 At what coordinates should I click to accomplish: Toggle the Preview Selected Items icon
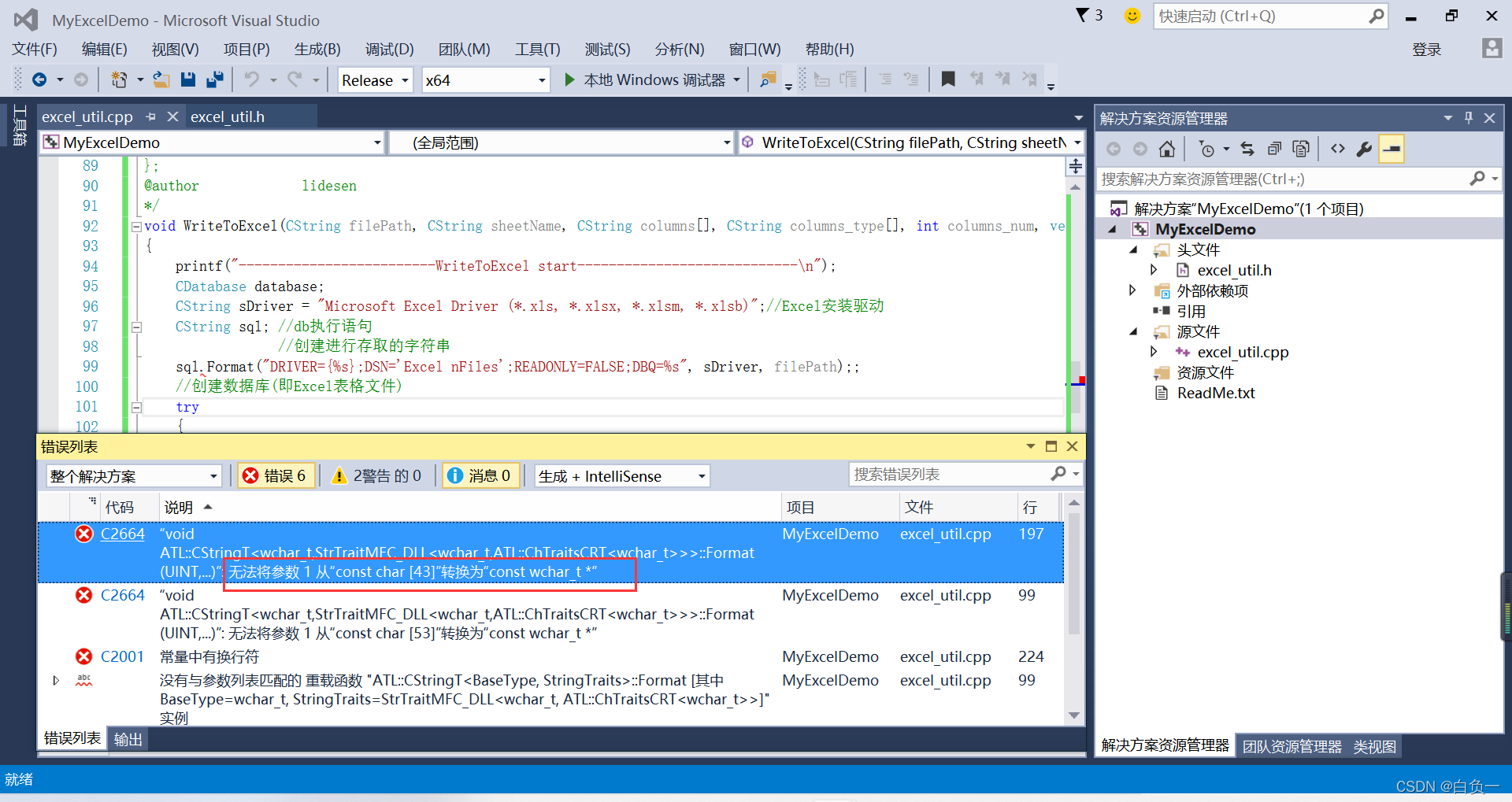[x=1392, y=149]
